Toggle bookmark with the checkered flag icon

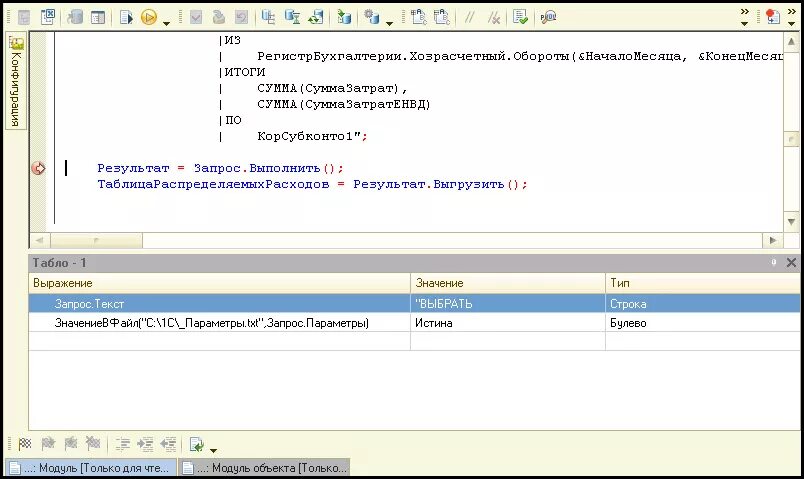tap(25, 444)
